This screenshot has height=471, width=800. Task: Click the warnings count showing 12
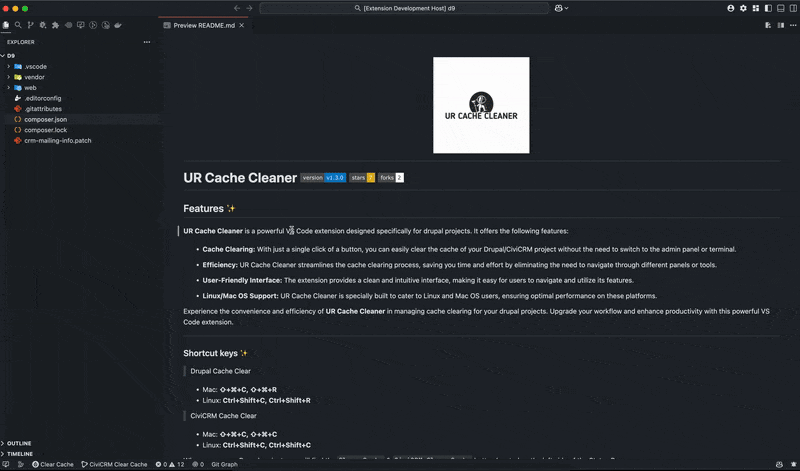pyautogui.click(x=177, y=464)
